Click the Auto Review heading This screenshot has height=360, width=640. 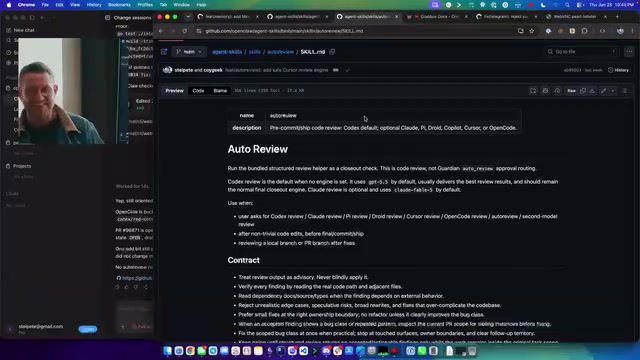click(x=258, y=149)
